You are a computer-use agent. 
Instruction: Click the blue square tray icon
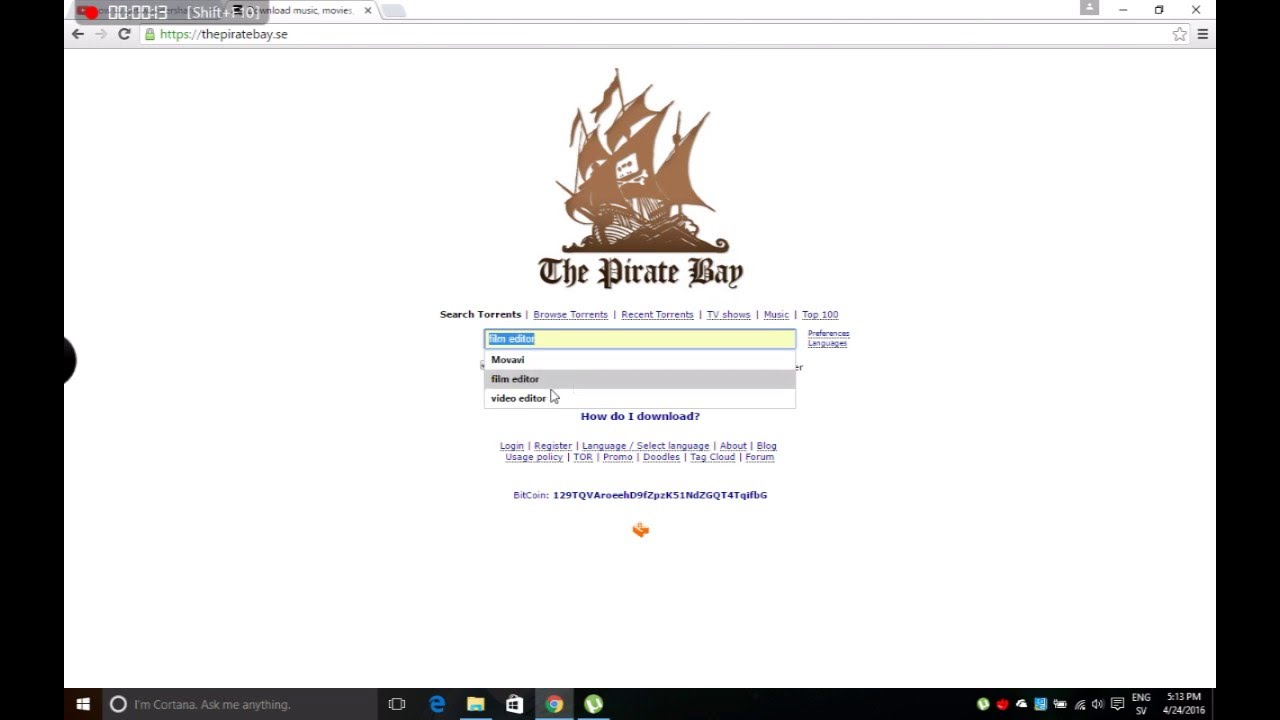(x=1041, y=704)
